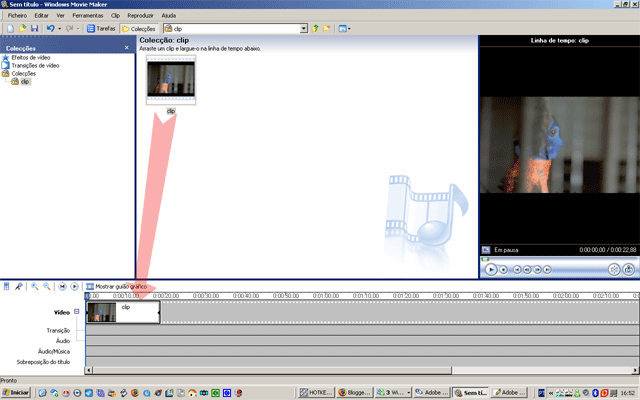Open the Ferramentas menu
The image size is (640, 400).
click(x=88, y=16)
